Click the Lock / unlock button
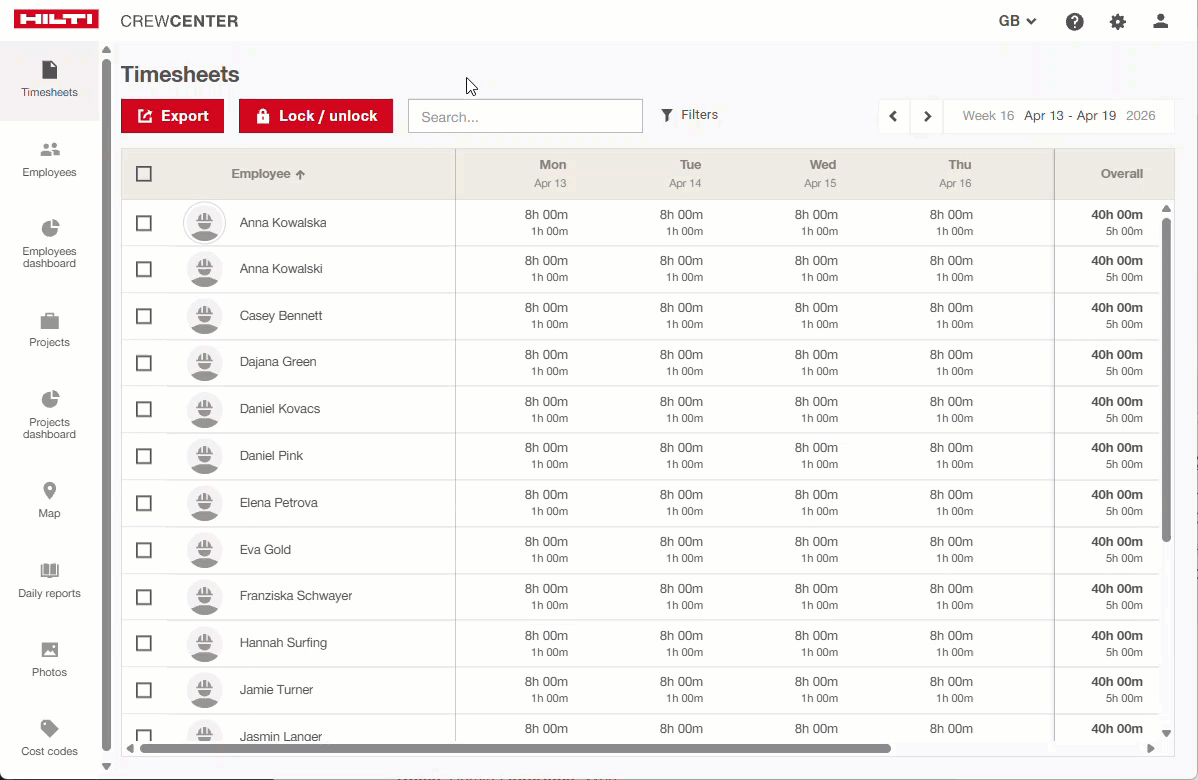 tap(316, 116)
